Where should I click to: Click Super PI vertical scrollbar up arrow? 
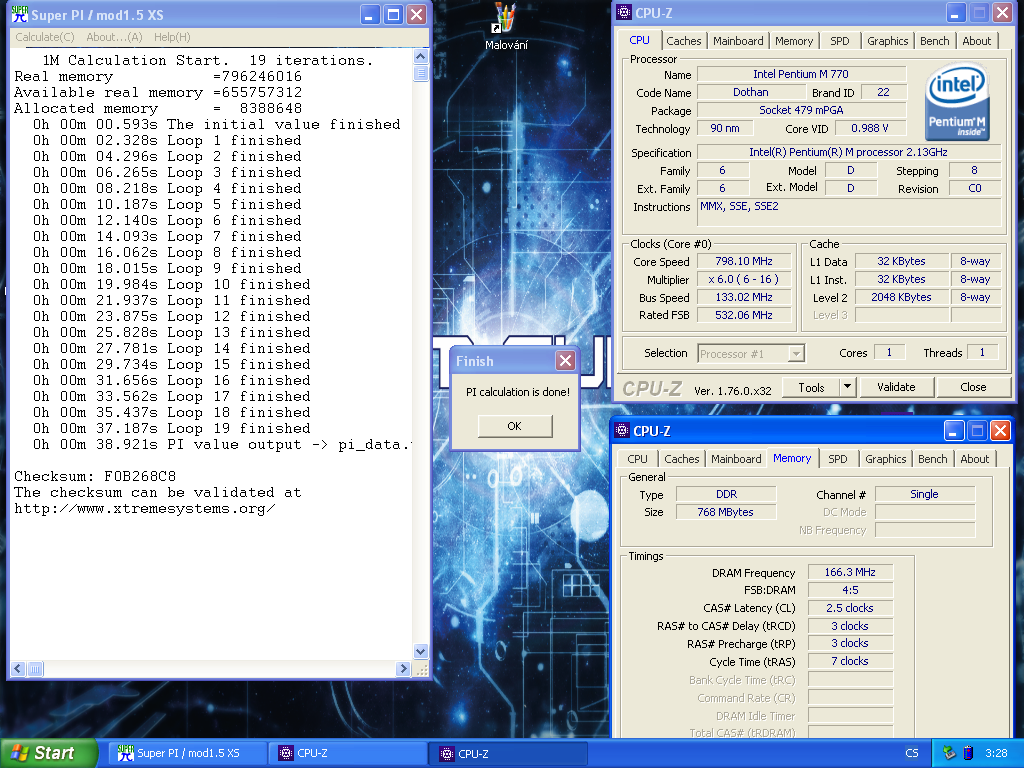pos(421,57)
